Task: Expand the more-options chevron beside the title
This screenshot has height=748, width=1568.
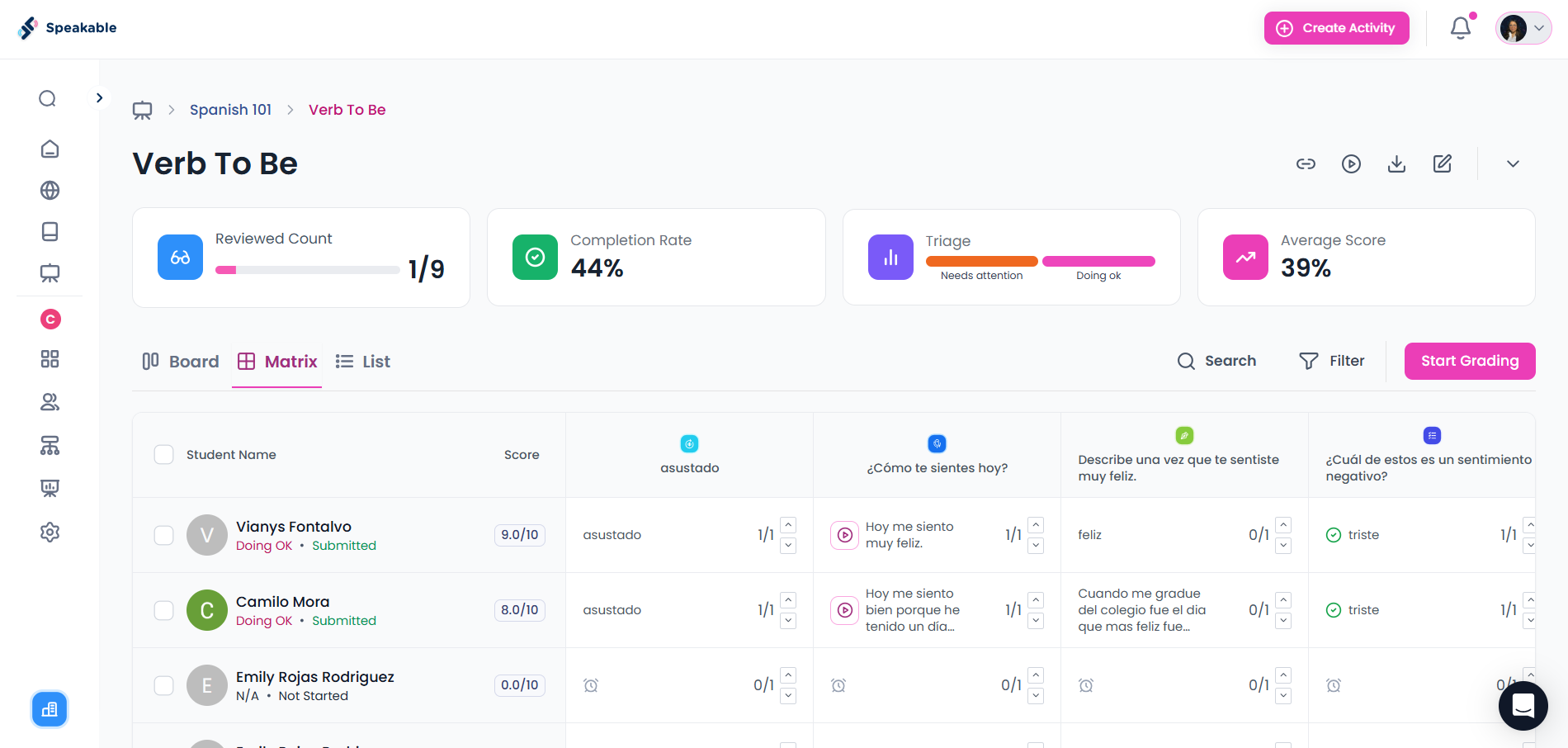Action: tap(1513, 163)
